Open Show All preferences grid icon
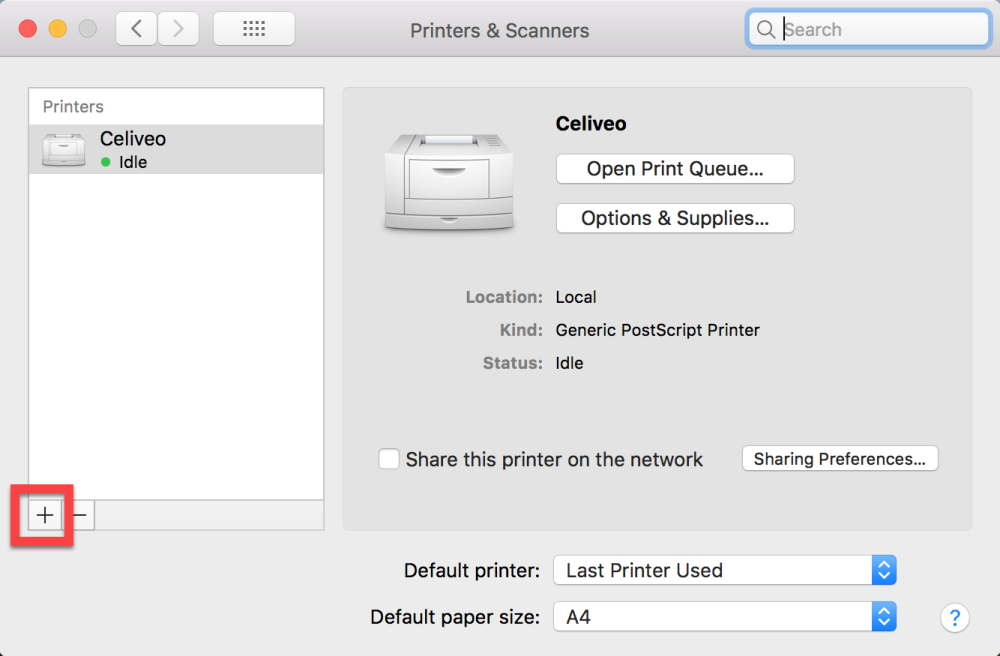Viewport: 1000px width, 656px height. [x=253, y=28]
